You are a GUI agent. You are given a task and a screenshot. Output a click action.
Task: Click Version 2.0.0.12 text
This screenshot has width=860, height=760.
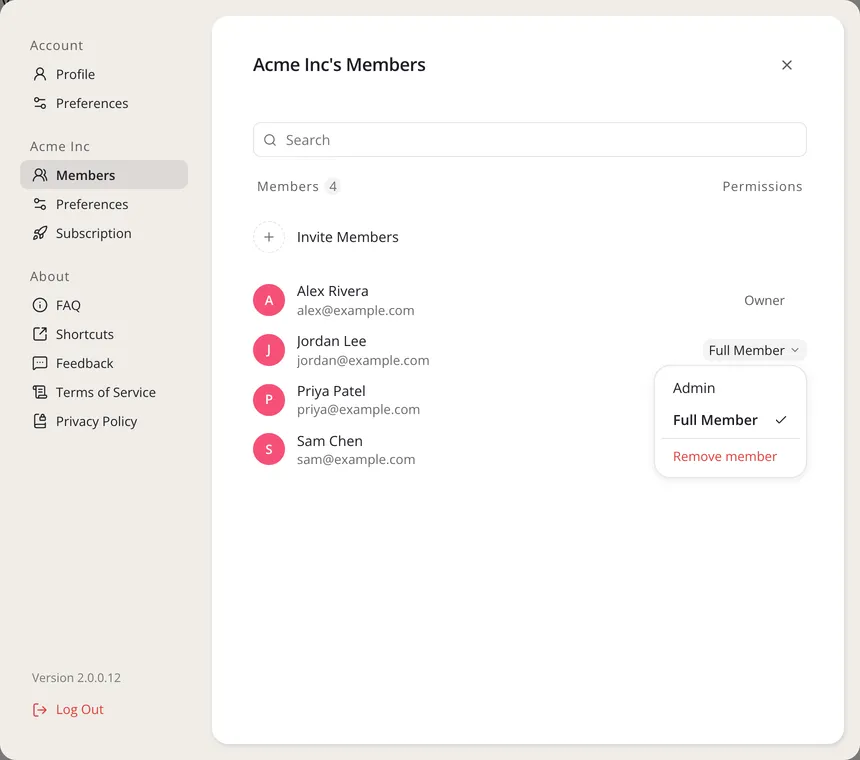(76, 678)
